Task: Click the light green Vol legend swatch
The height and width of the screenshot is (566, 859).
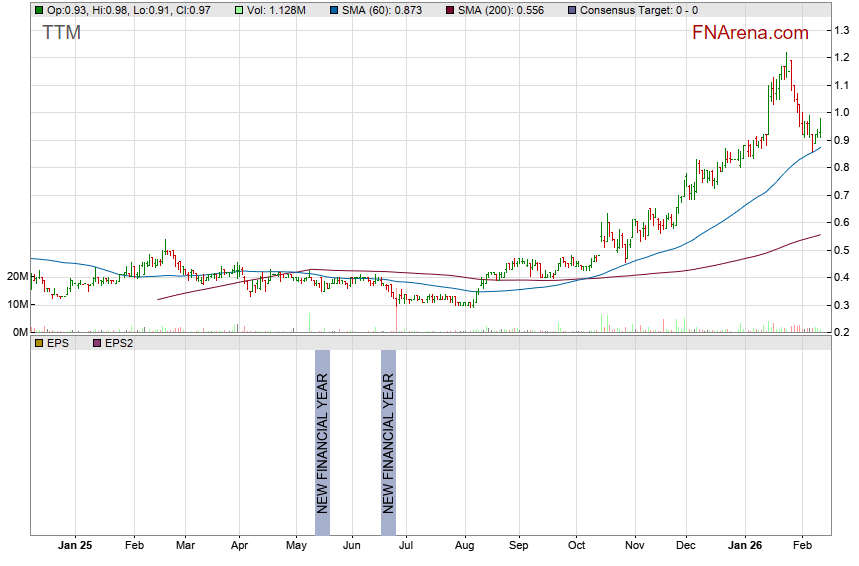Action: pos(239,10)
